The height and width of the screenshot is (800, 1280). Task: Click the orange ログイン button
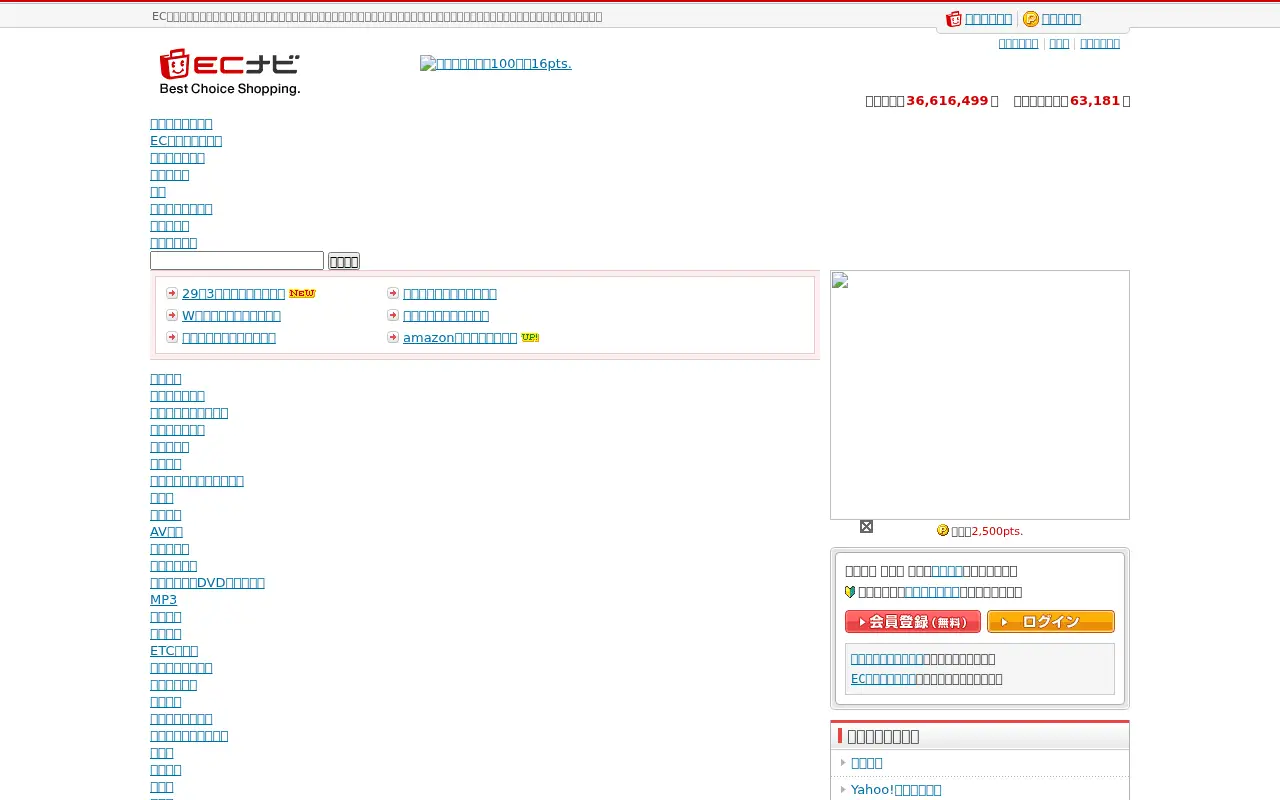1051,622
